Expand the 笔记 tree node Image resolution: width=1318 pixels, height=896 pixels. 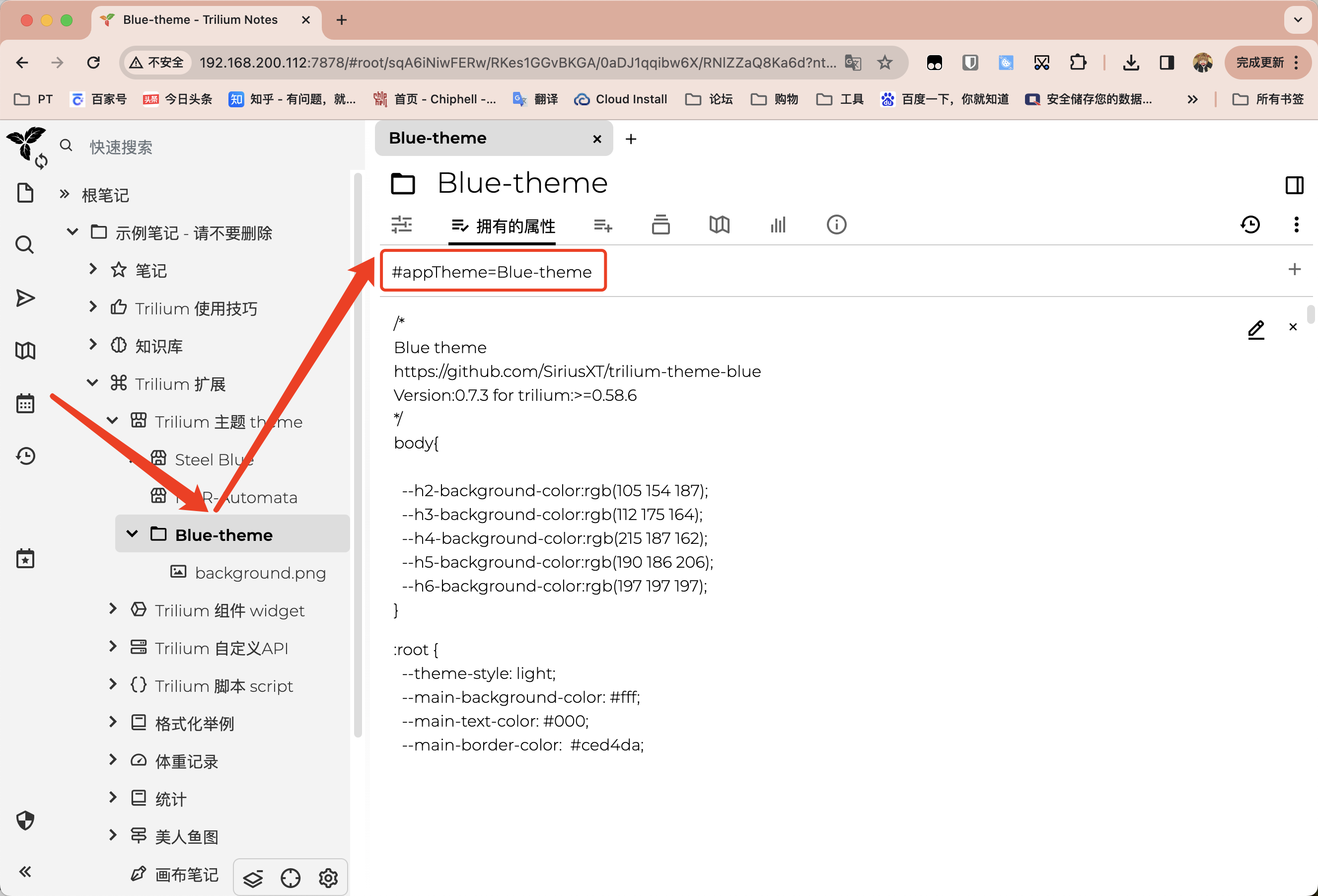click(x=93, y=268)
